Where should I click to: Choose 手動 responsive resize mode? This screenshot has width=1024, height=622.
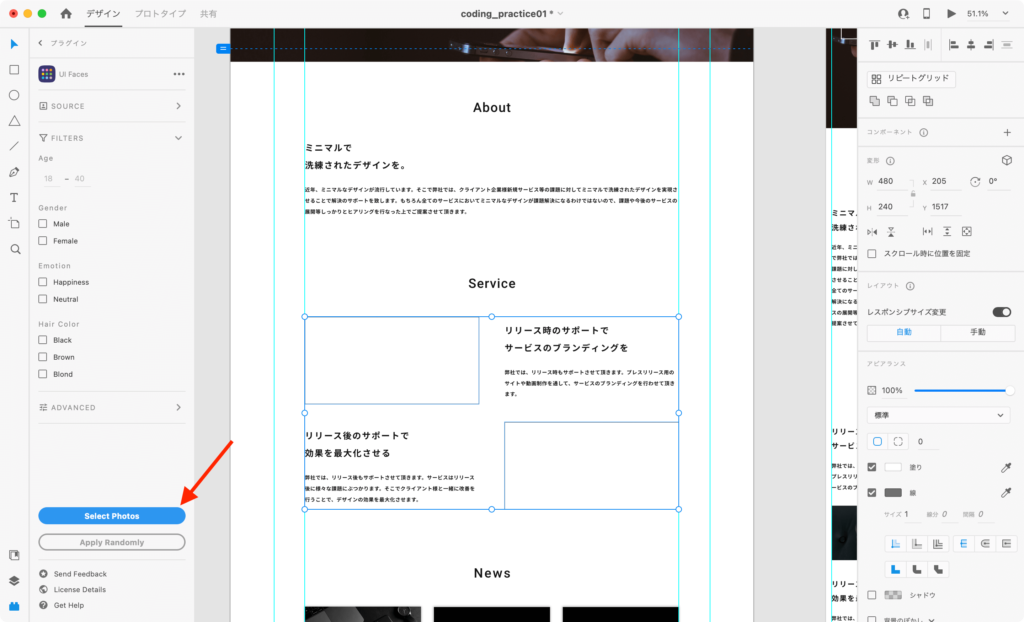click(x=978, y=332)
